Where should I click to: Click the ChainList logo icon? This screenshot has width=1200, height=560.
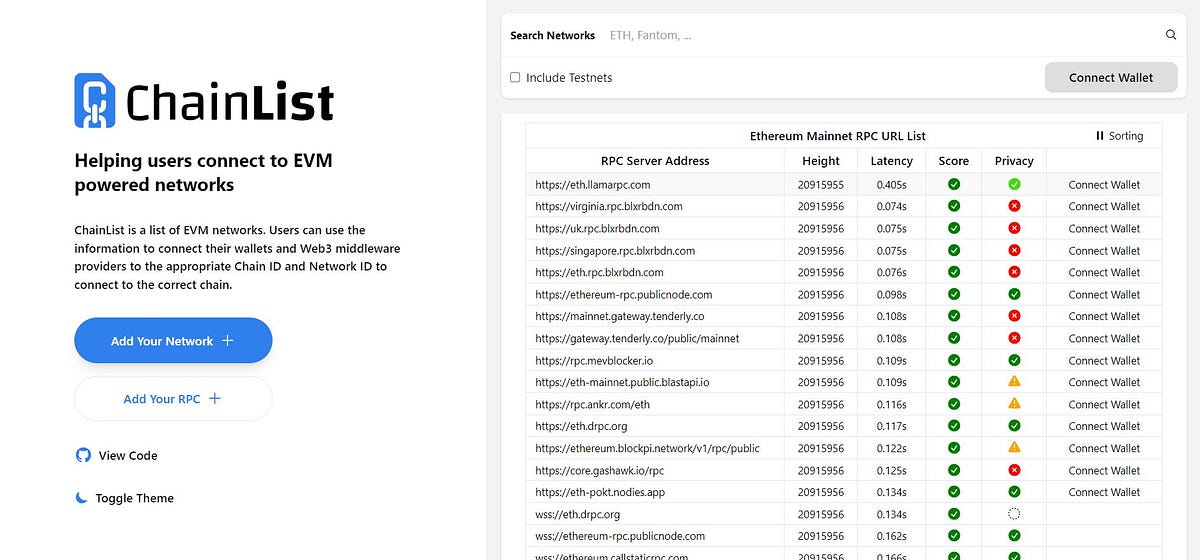(x=95, y=100)
